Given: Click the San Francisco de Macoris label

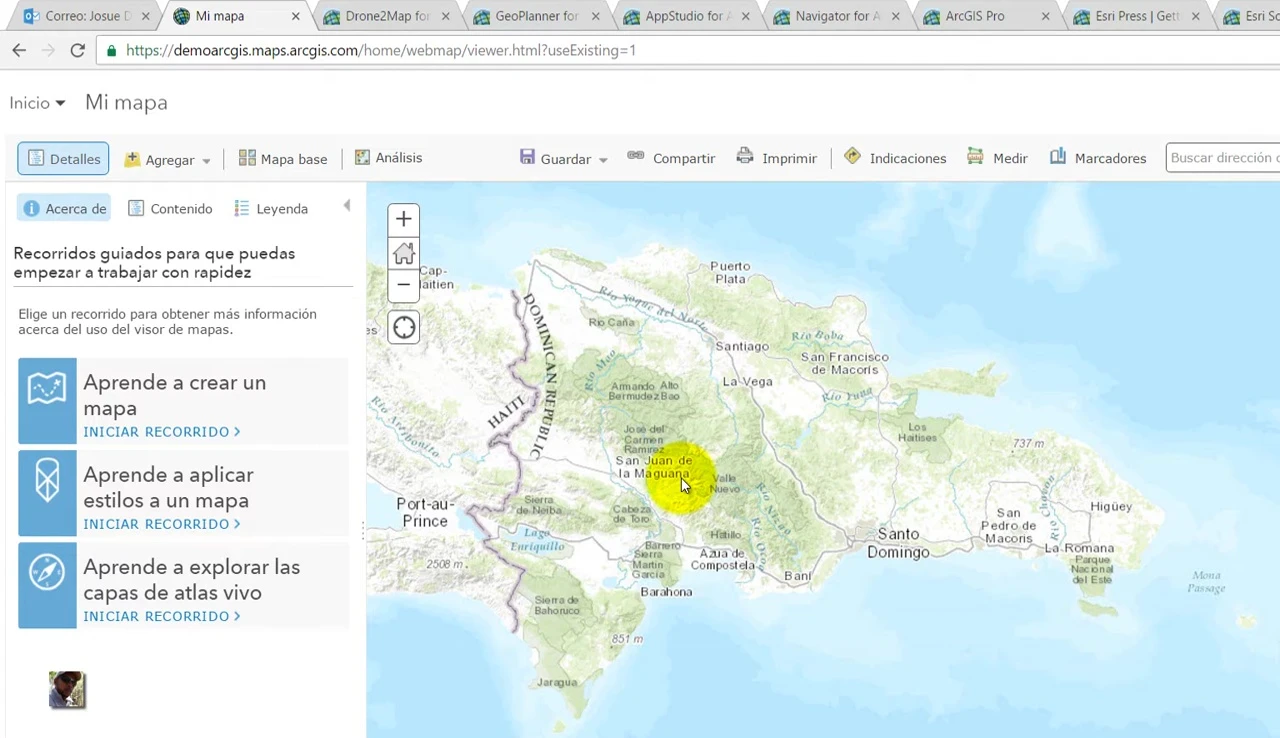Looking at the screenshot, I should tap(844, 363).
